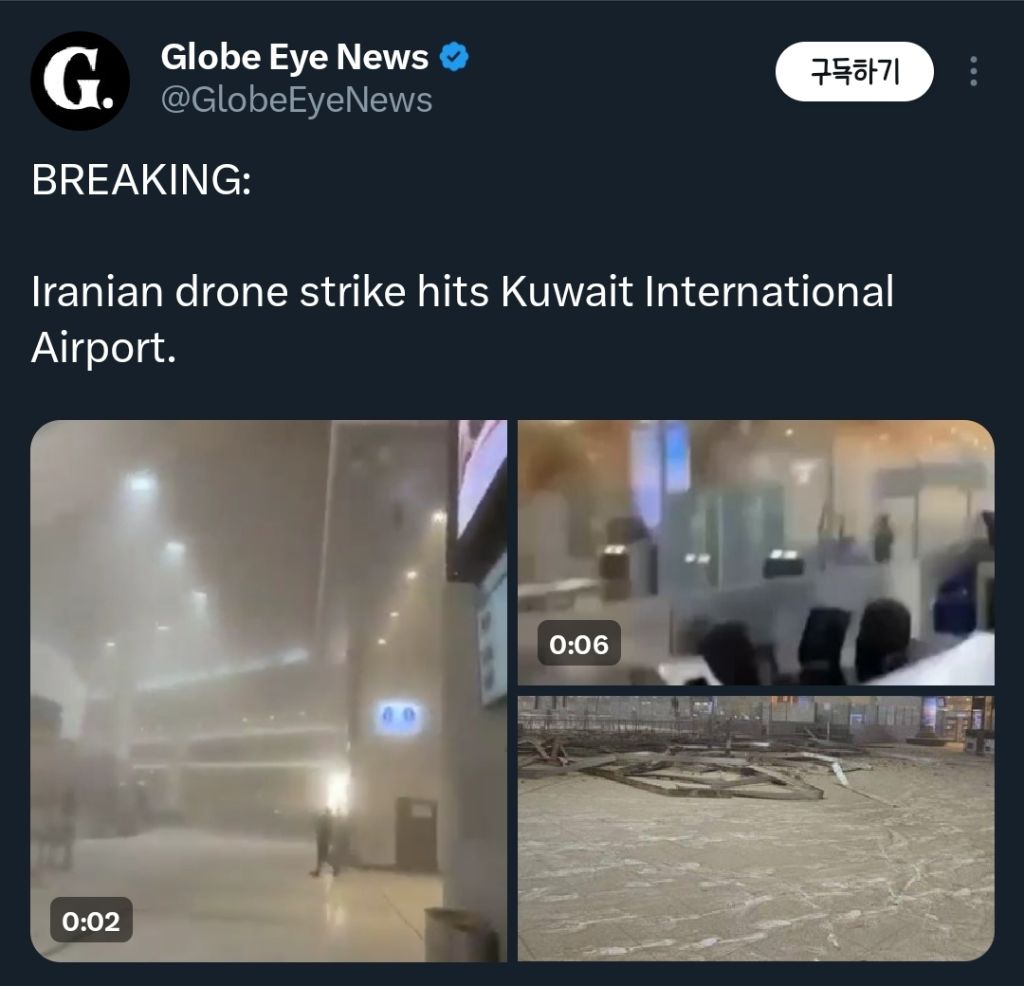Screen dimensions: 1024x986
Task: Play the smoky terminal video on left
Action: coord(268,690)
